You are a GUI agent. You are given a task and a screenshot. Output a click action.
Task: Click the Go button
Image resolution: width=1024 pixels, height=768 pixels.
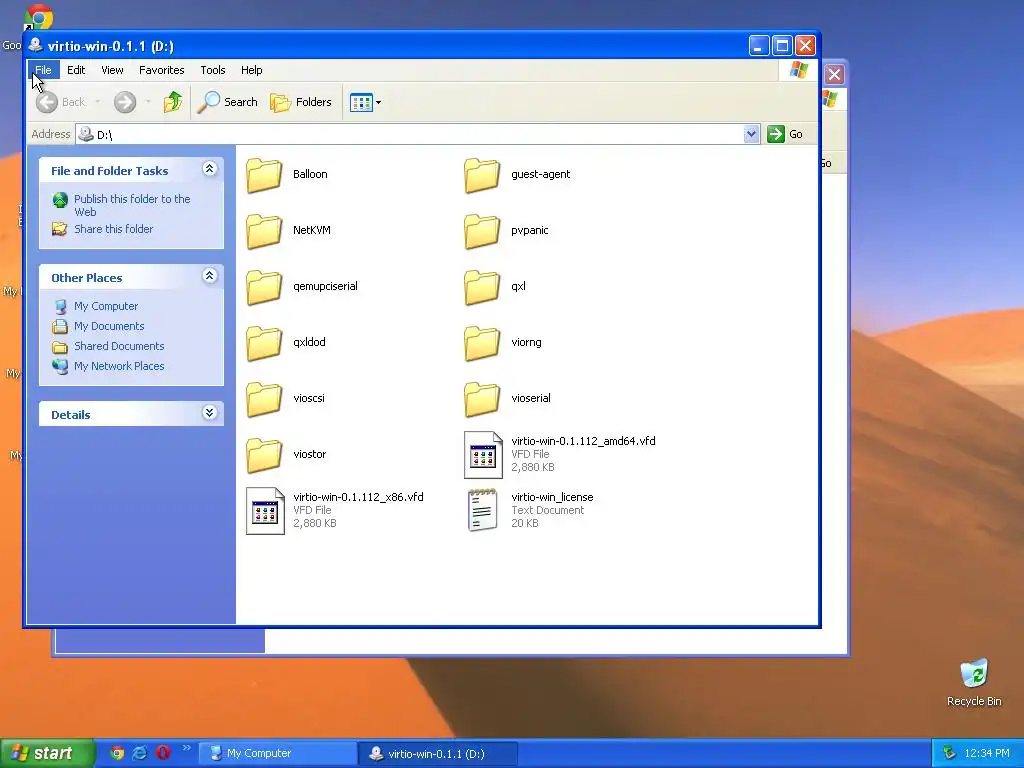tap(785, 134)
